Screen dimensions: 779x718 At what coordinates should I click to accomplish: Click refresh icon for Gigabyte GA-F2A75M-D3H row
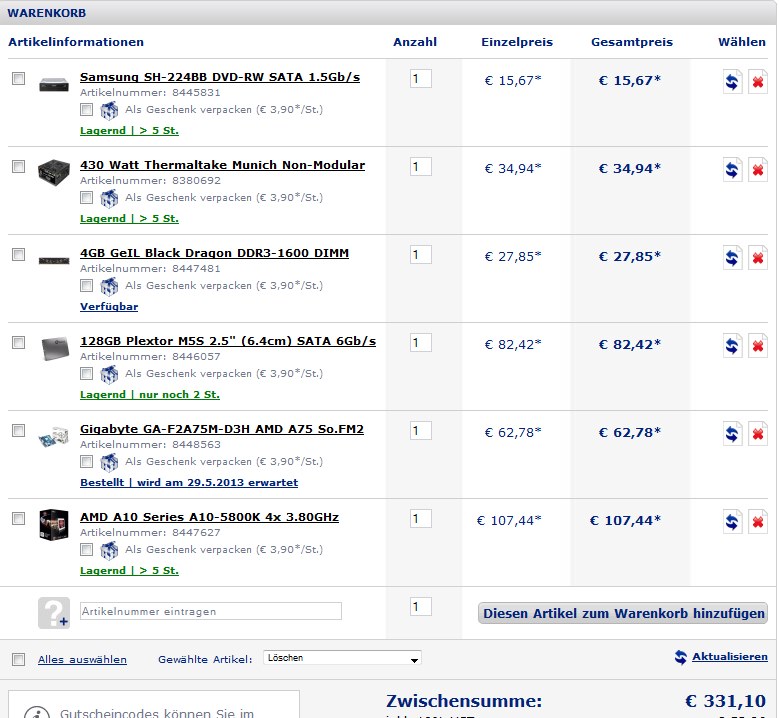pyautogui.click(x=732, y=434)
